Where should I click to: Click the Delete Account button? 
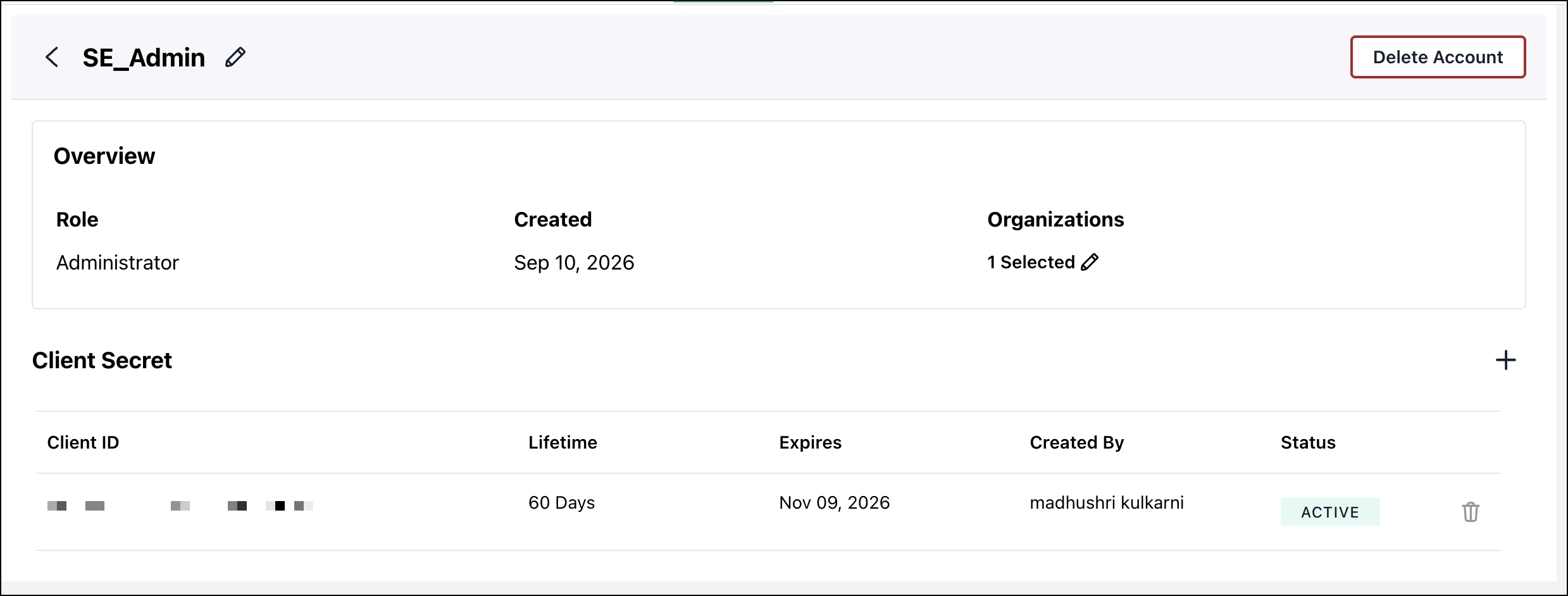point(1438,57)
